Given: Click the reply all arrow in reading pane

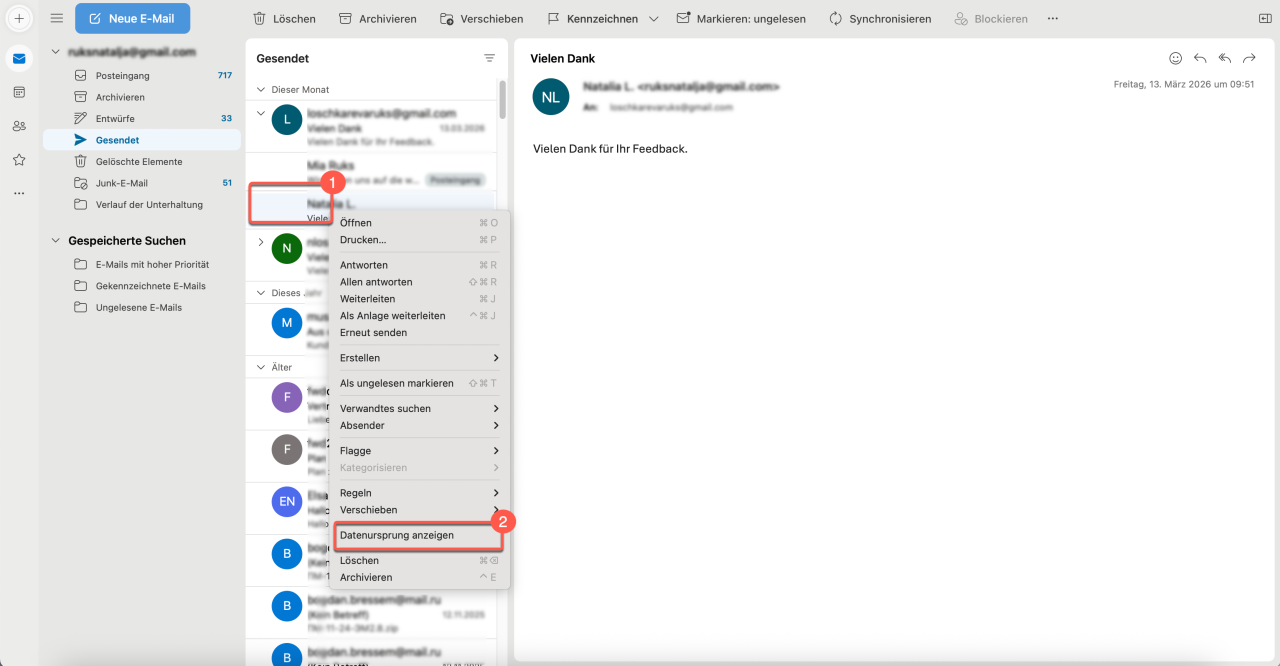Looking at the screenshot, I should point(1224,59).
